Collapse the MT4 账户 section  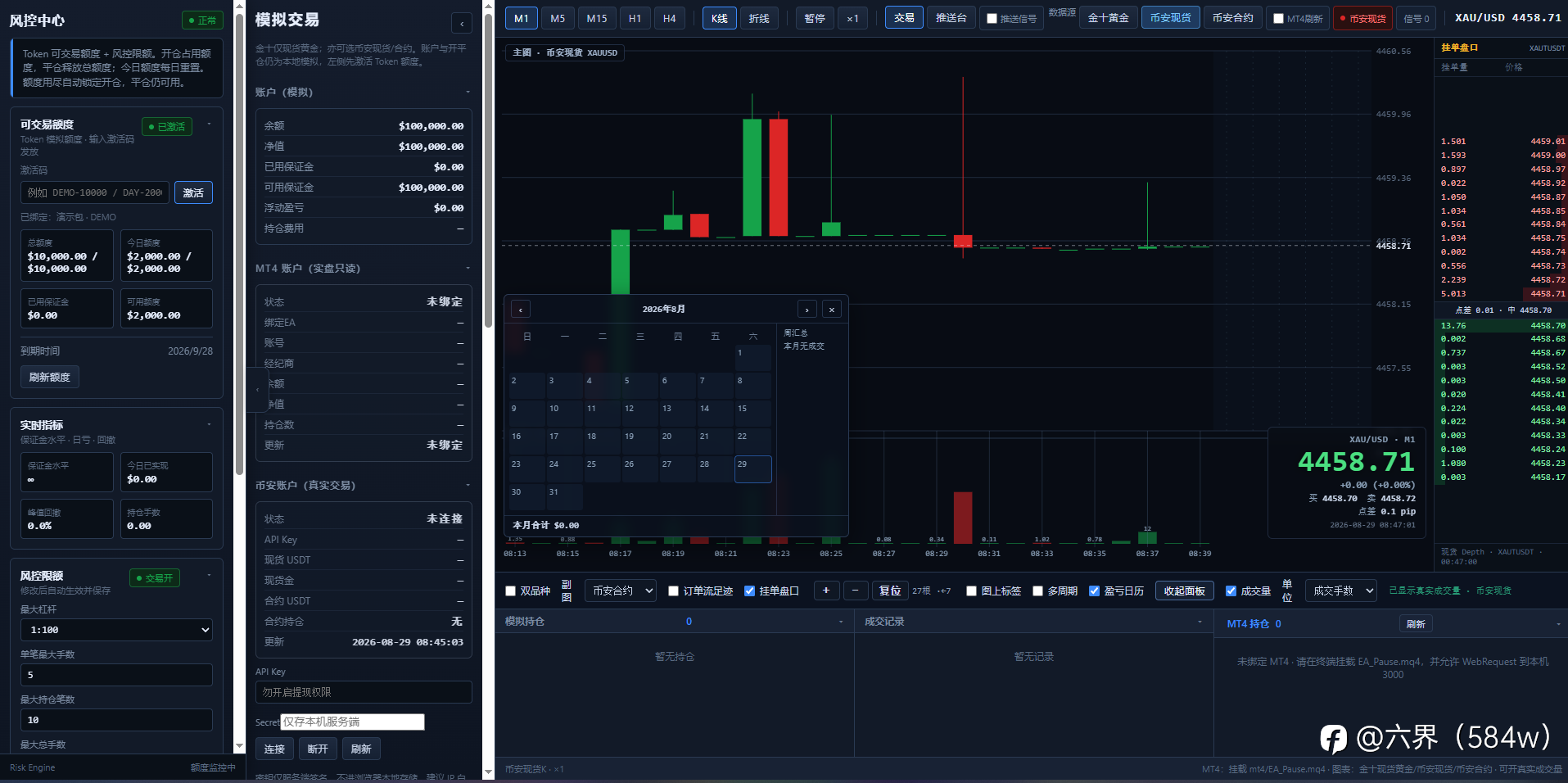[x=468, y=268]
